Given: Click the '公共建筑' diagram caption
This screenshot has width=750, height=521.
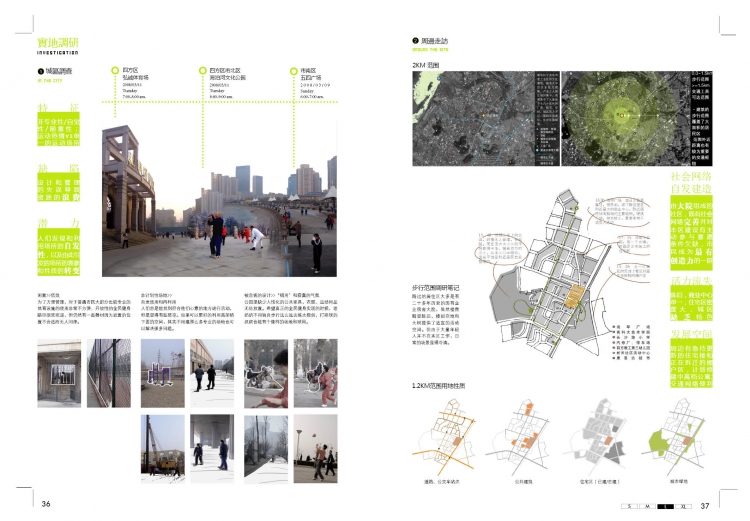Looking at the screenshot, I should (523, 482).
